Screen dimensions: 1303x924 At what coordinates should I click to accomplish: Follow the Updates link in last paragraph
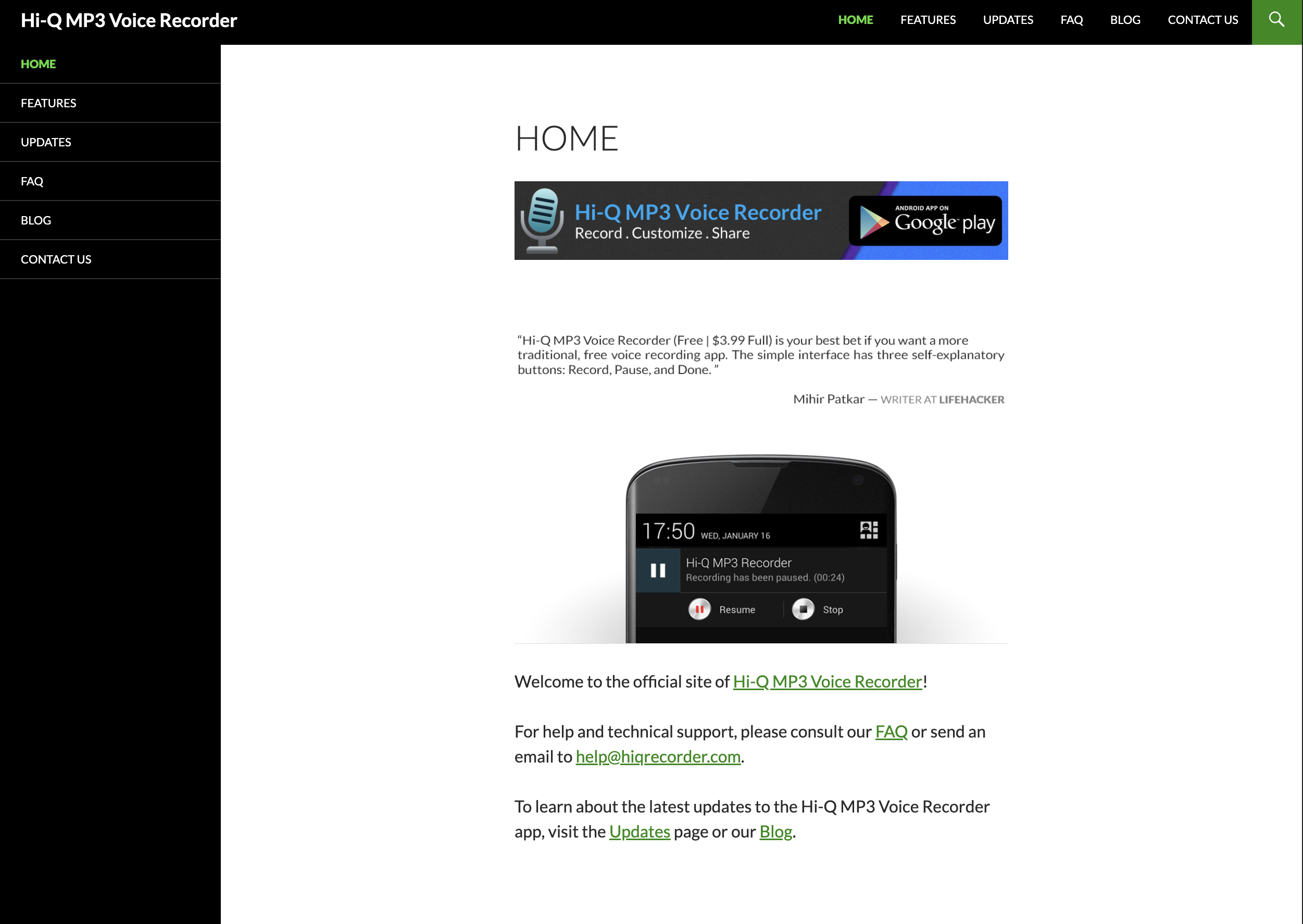pyautogui.click(x=640, y=832)
